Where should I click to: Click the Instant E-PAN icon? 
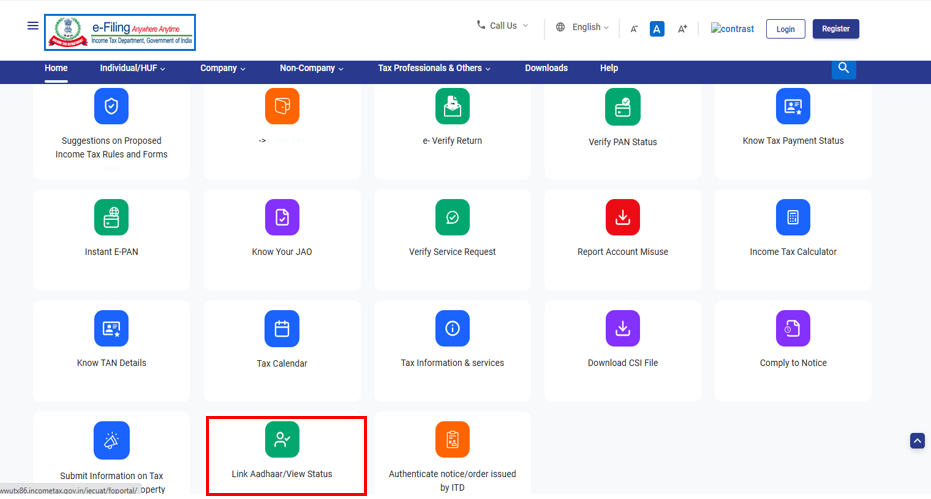(x=111, y=217)
